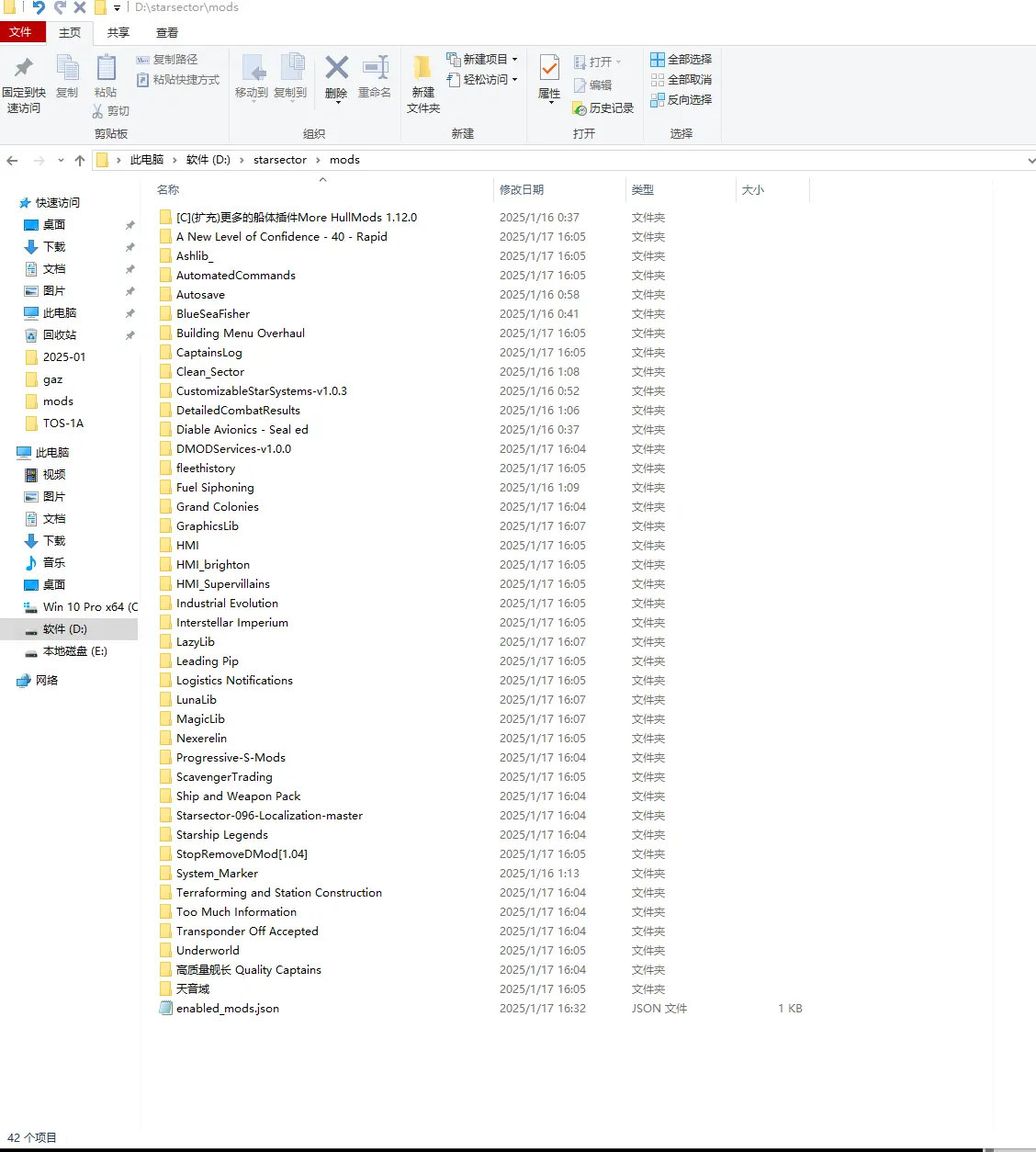Sort by the Date Modified (修改日期) column
Screen dimensions: 1036x1152
click(x=522, y=189)
